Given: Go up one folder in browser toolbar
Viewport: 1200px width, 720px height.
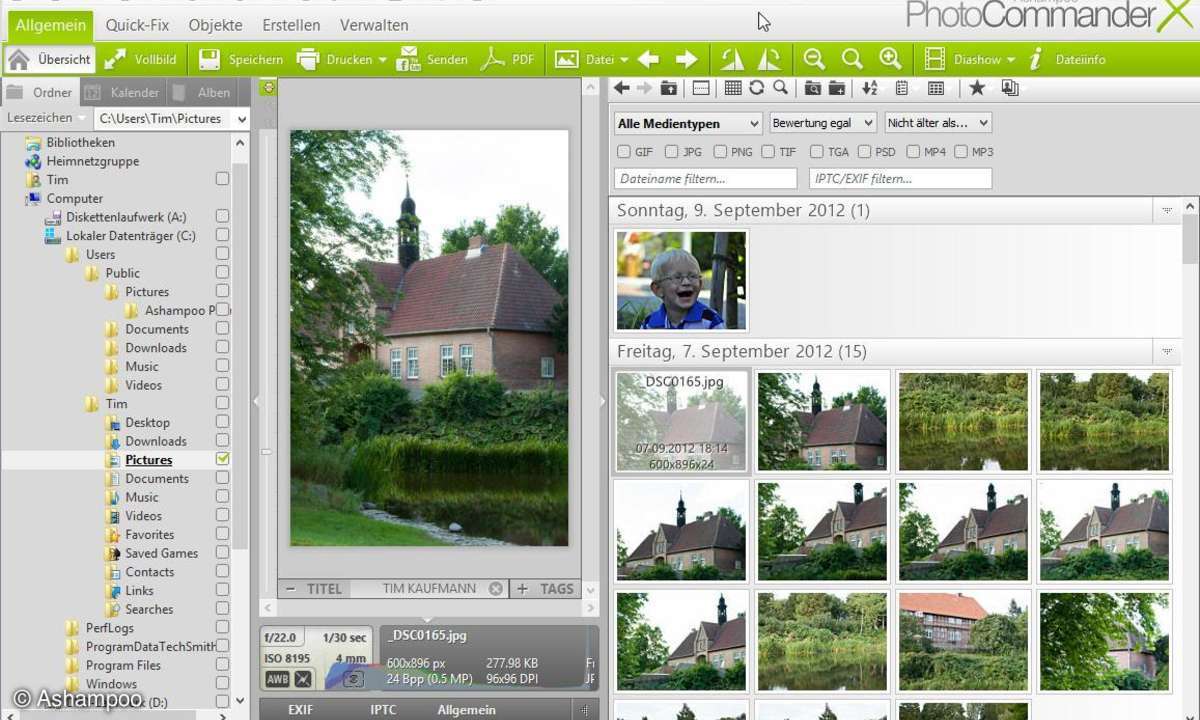Looking at the screenshot, I should tap(668, 88).
